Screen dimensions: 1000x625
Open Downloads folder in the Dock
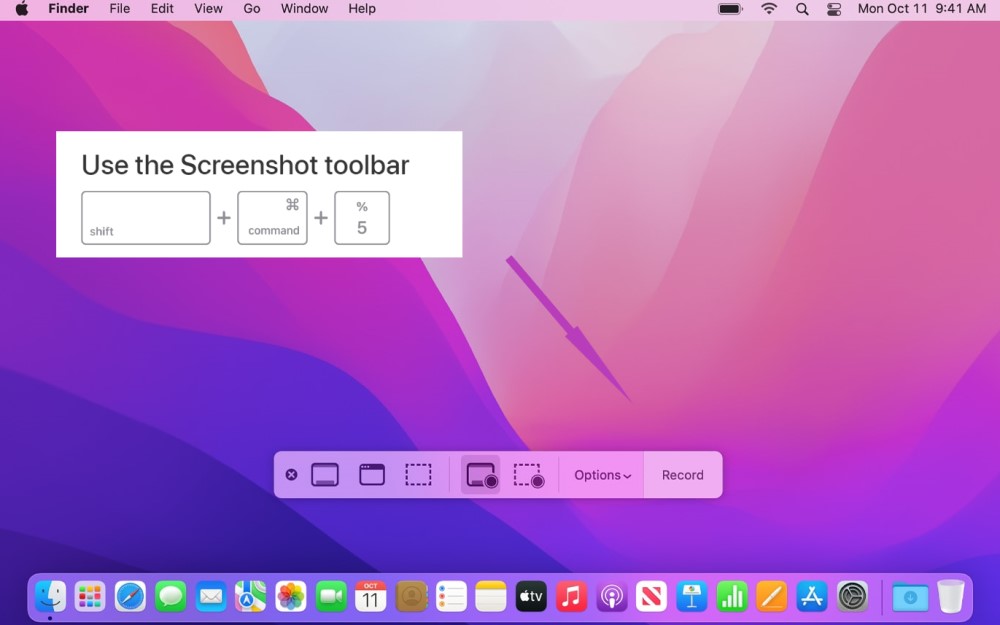click(x=910, y=597)
